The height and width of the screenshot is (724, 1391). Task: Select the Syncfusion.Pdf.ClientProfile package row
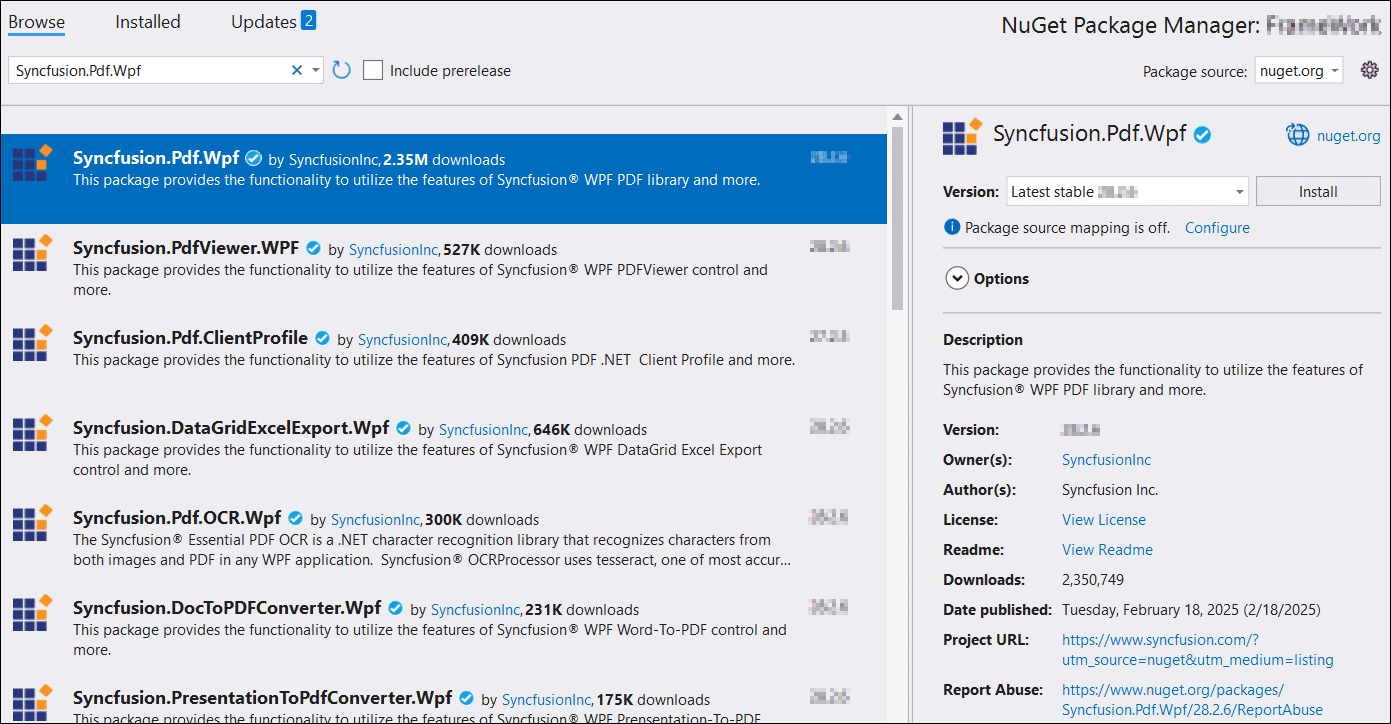tap(443, 359)
